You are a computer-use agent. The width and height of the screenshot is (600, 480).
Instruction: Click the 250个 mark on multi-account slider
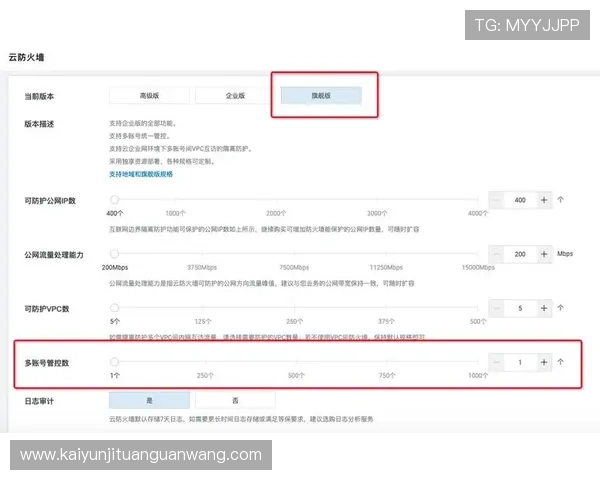(205, 376)
